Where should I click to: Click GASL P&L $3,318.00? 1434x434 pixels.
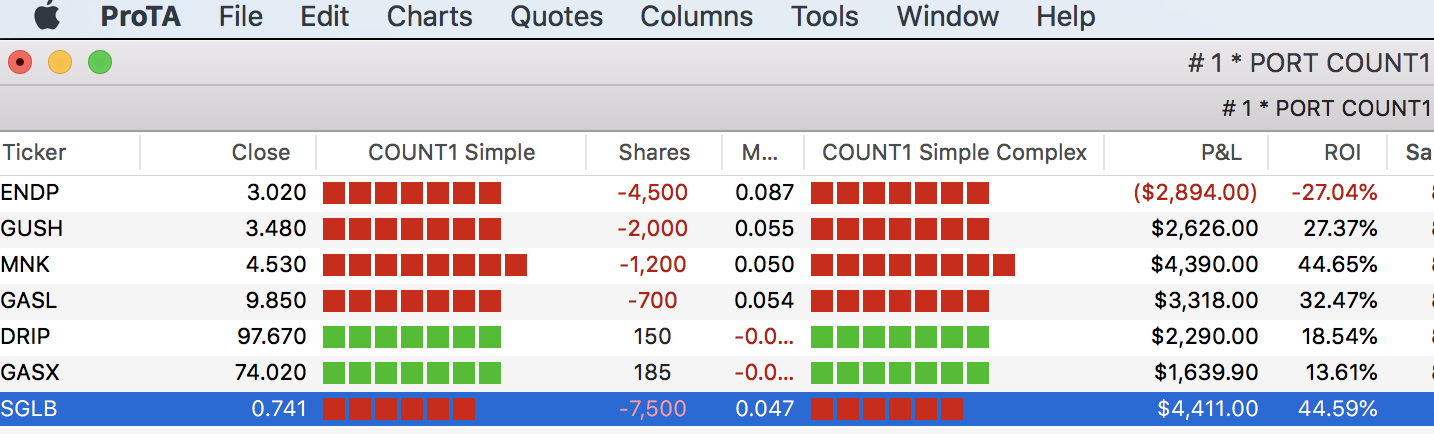[x=1205, y=300]
